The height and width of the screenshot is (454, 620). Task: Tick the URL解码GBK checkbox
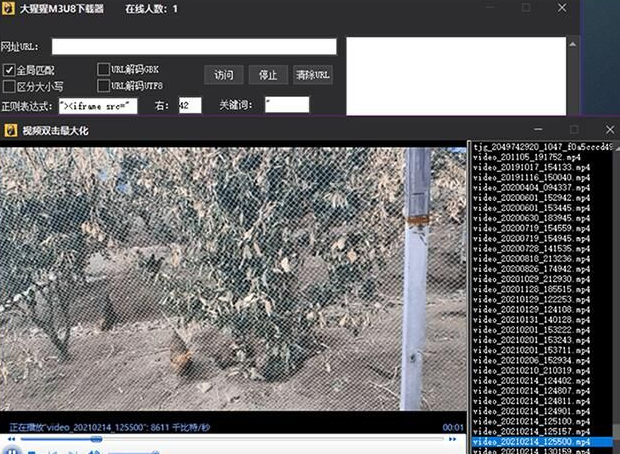(x=103, y=69)
